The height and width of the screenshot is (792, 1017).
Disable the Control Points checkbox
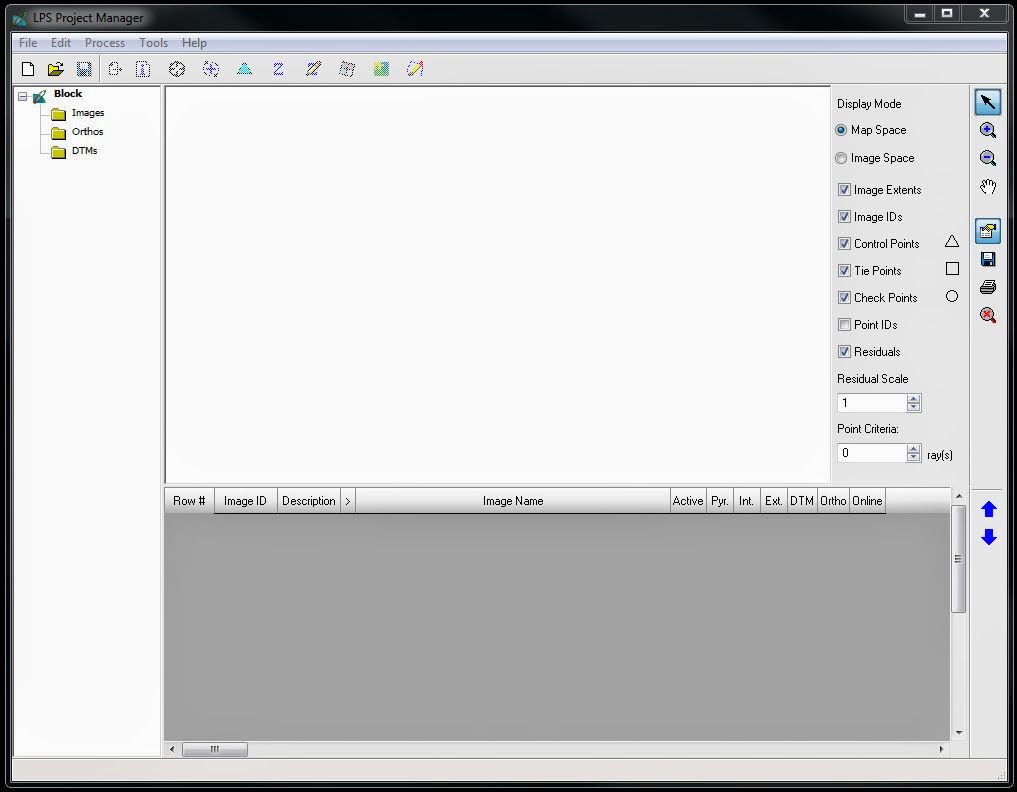click(x=844, y=243)
